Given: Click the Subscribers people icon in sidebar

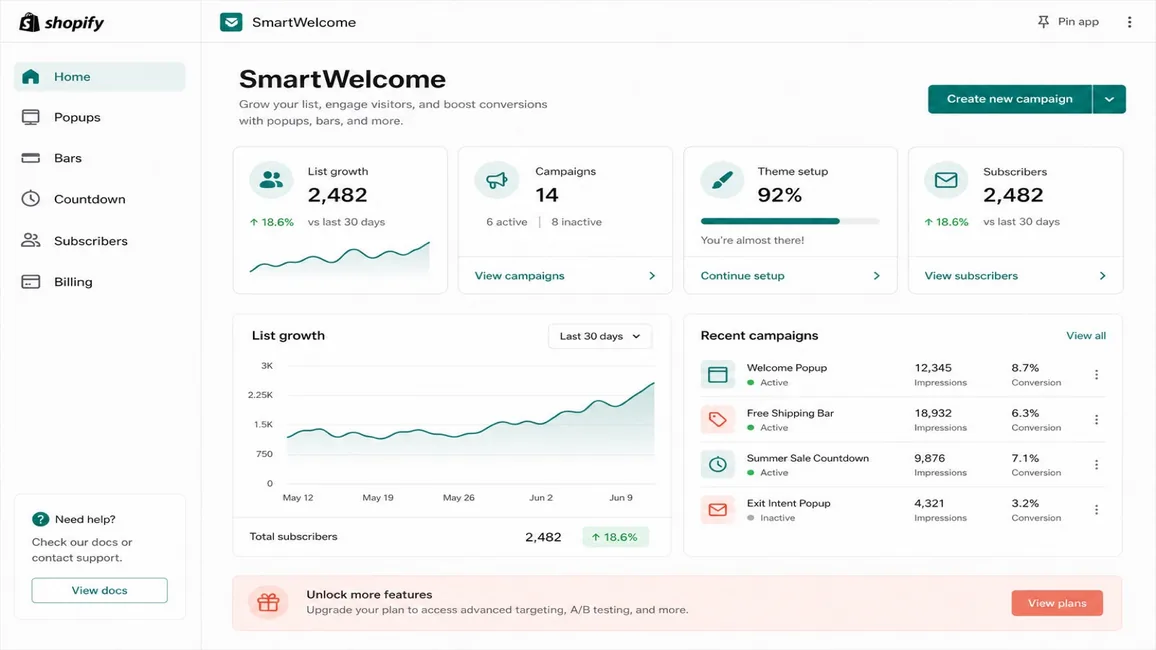Looking at the screenshot, I should (x=30, y=240).
